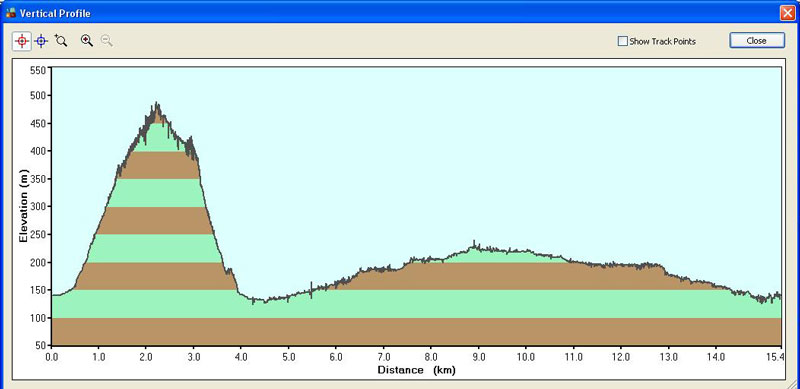
Task: Click the 1.0 distance axis value
Action: tap(99, 357)
